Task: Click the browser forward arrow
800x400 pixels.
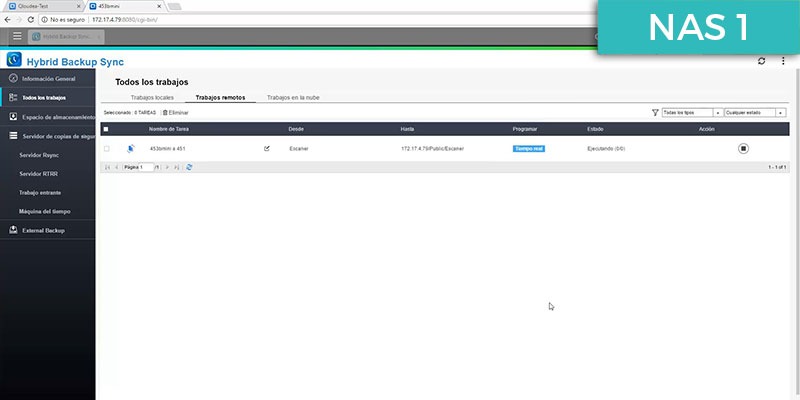Action: tap(19, 20)
